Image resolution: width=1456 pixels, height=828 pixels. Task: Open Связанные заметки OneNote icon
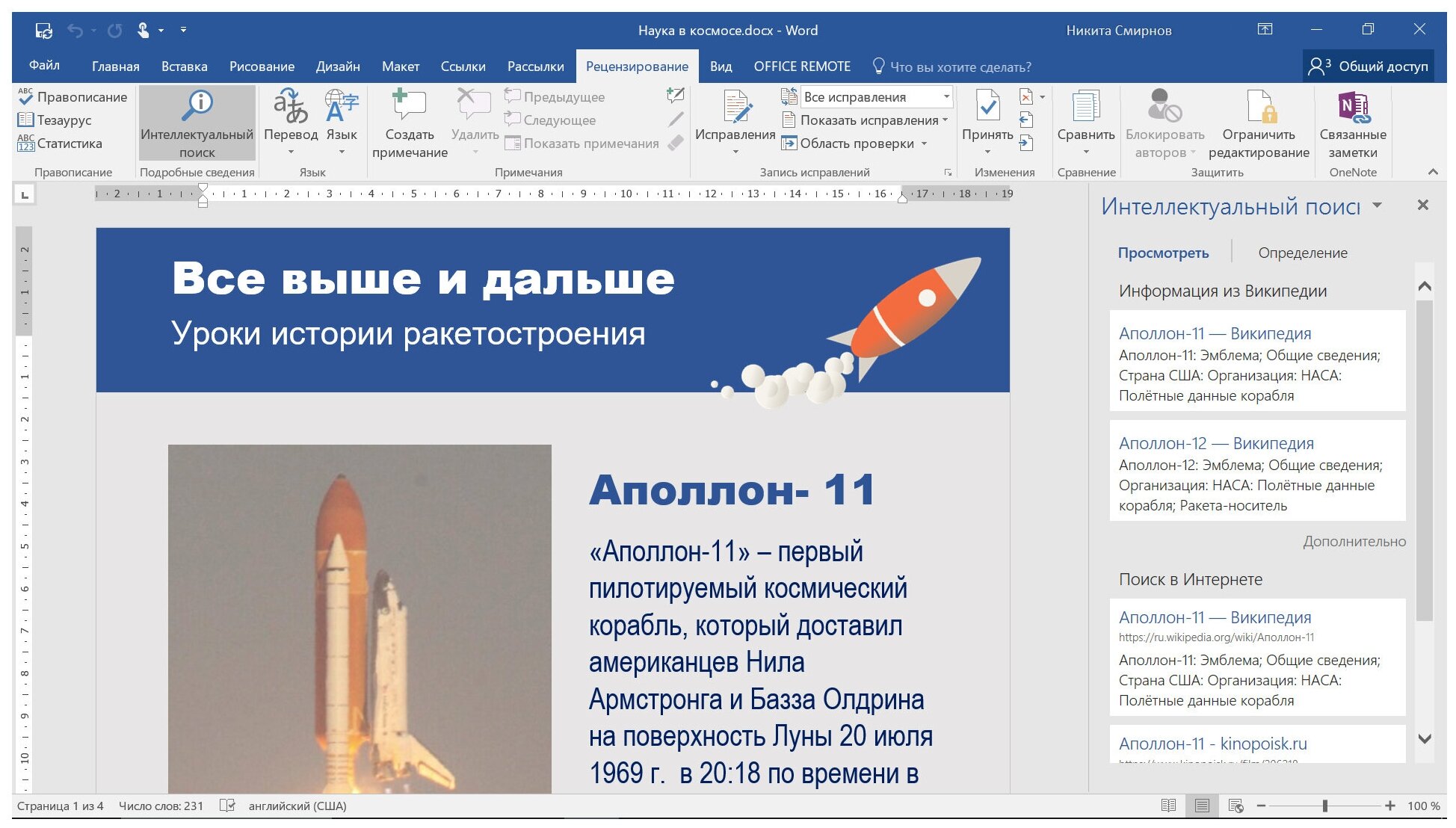tap(1352, 107)
